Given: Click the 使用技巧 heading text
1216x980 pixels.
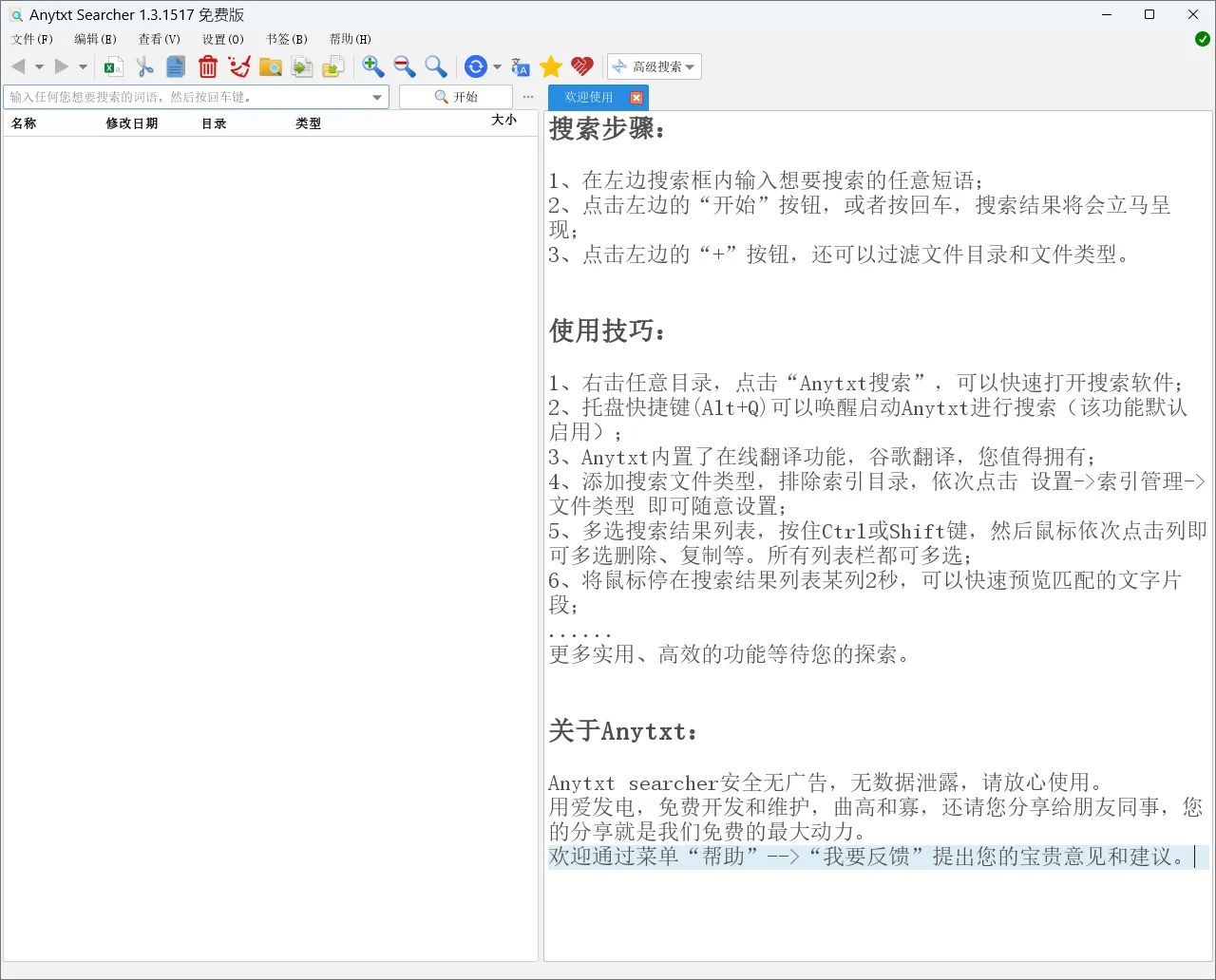Looking at the screenshot, I should tap(607, 330).
